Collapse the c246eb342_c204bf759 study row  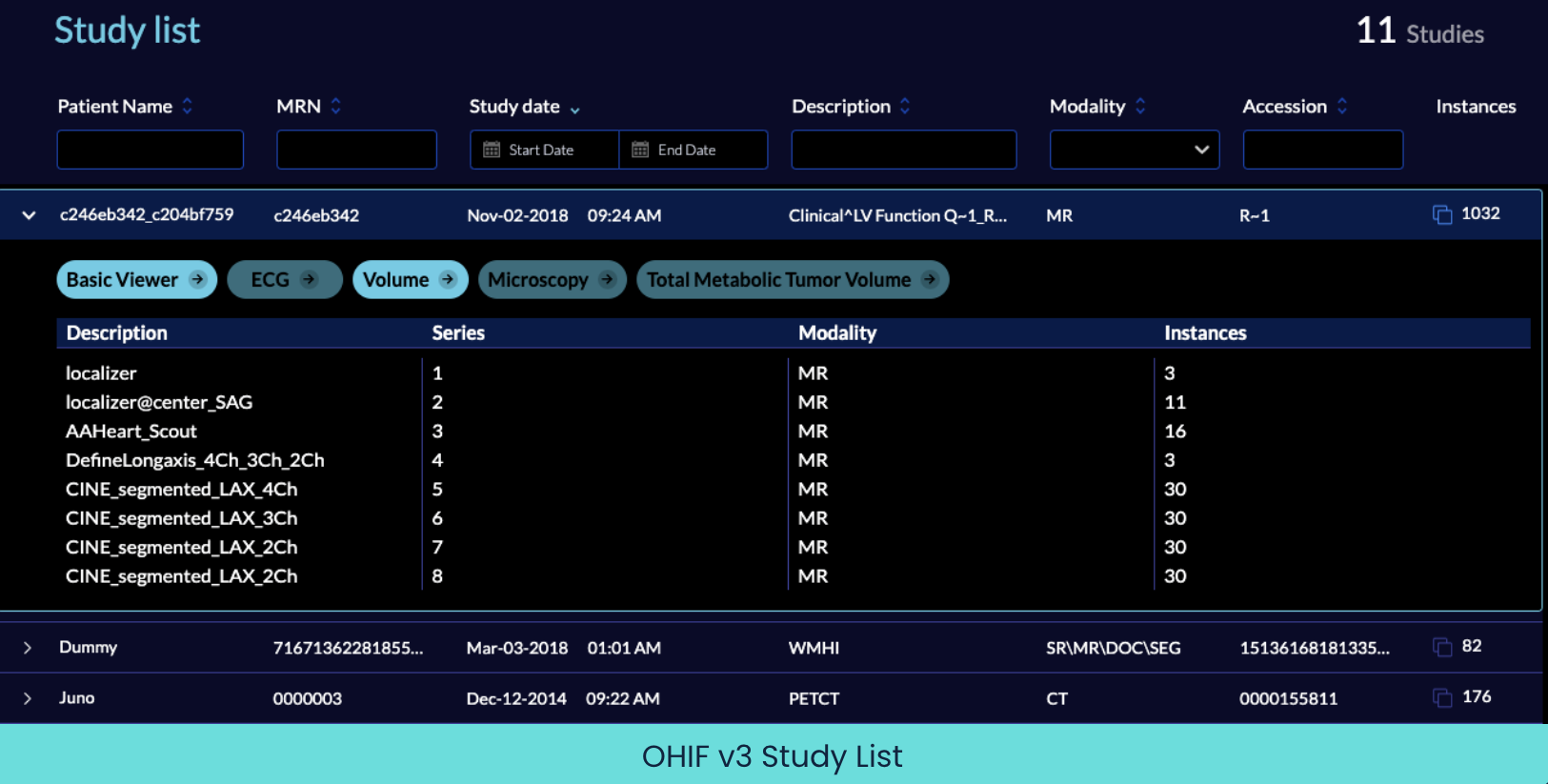coord(29,215)
